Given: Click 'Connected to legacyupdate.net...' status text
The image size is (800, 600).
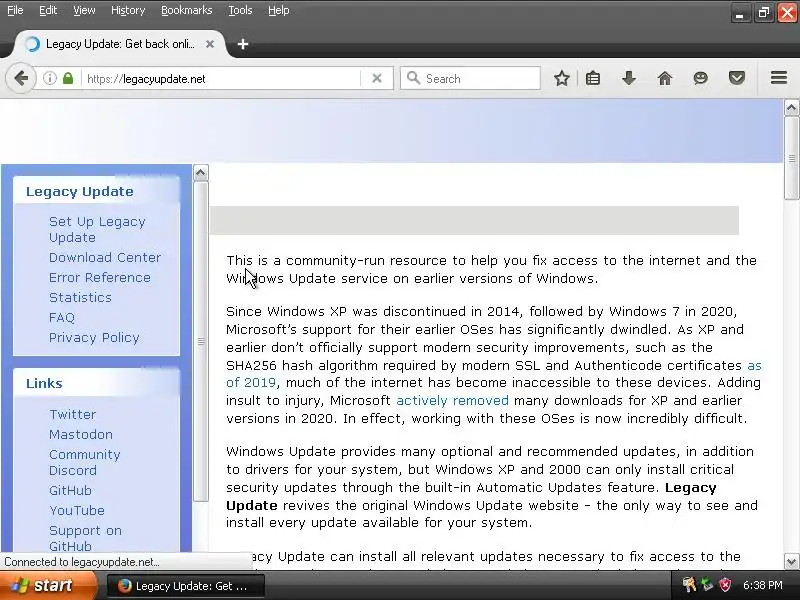Looking at the screenshot, I should pos(82,562).
